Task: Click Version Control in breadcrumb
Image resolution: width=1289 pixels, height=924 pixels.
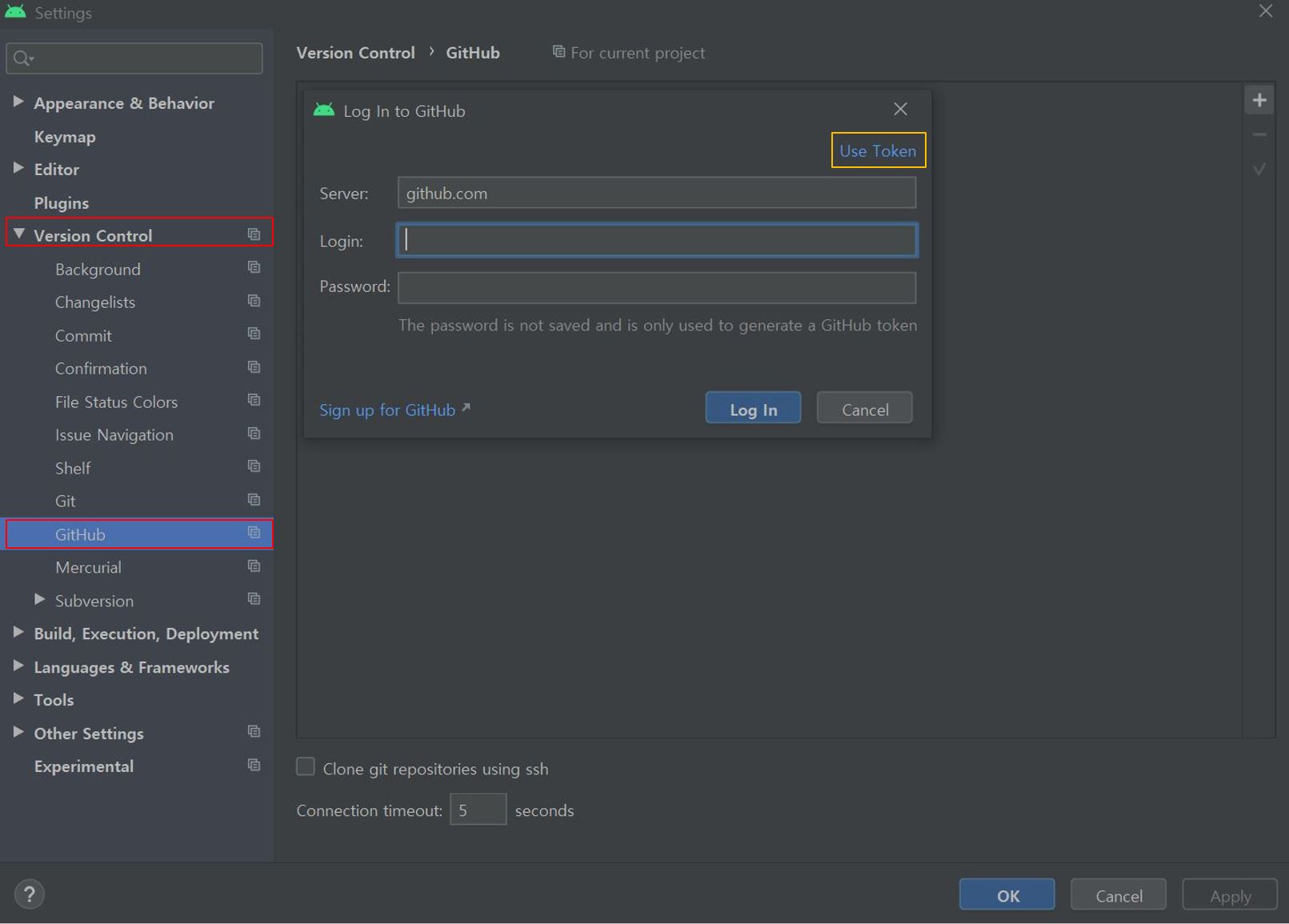Action: [x=355, y=53]
